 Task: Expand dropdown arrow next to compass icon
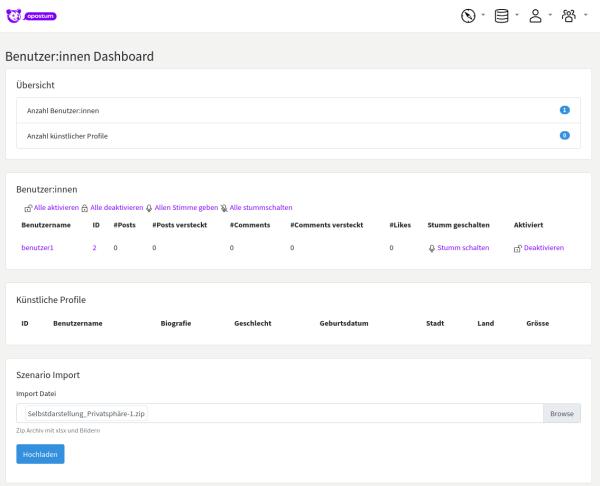point(483,15)
